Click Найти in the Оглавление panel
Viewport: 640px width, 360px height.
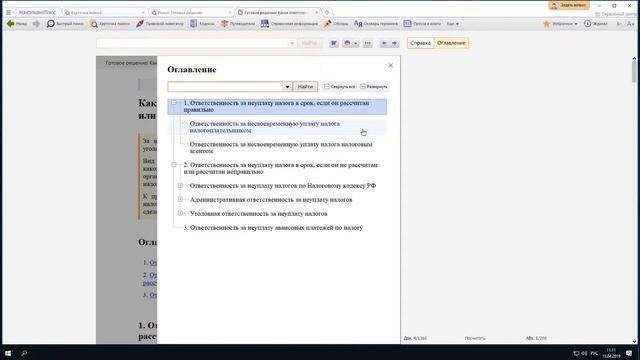pyautogui.click(x=305, y=87)
